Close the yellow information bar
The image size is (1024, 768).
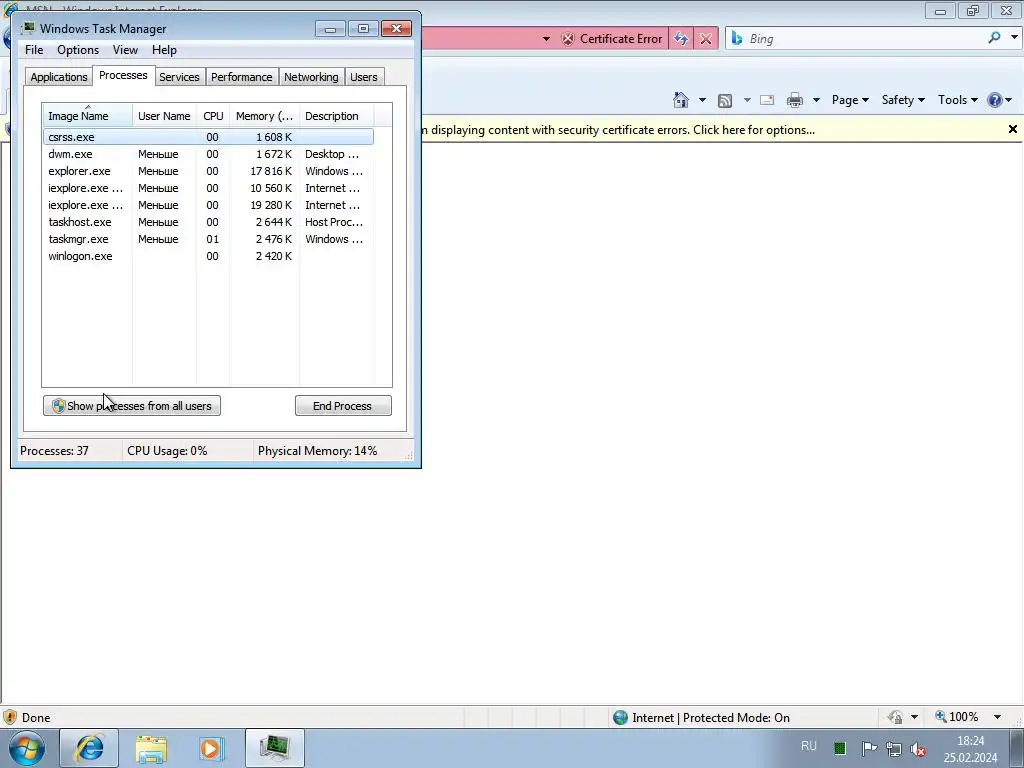point(1012,129)
